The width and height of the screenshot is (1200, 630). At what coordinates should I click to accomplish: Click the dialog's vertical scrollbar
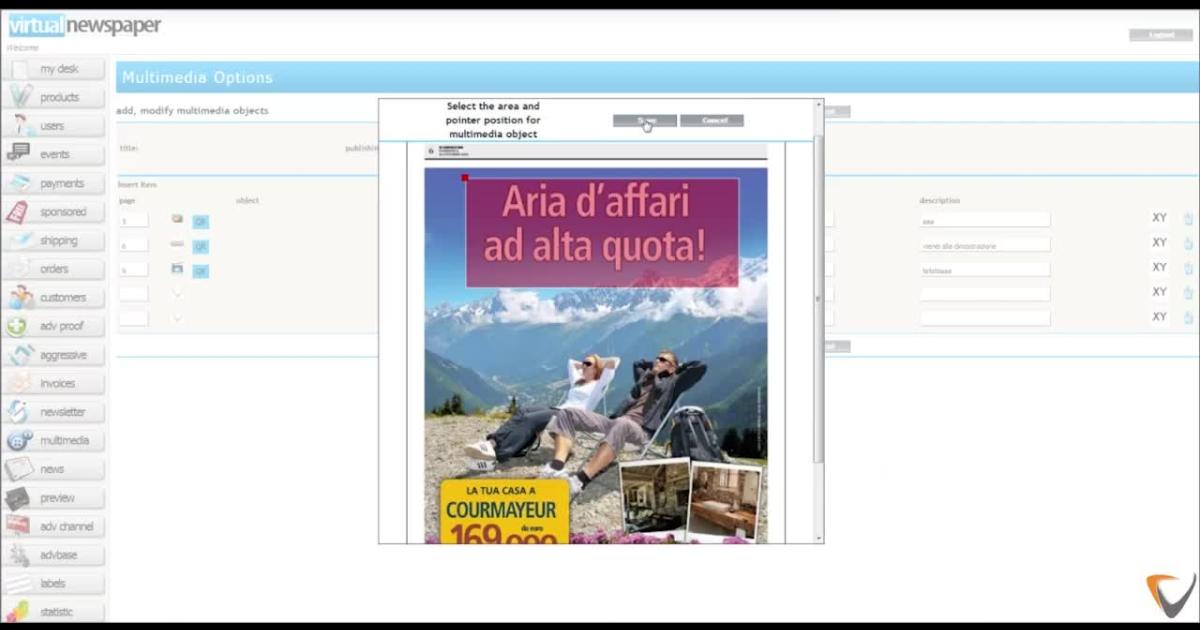pos(817,300)
